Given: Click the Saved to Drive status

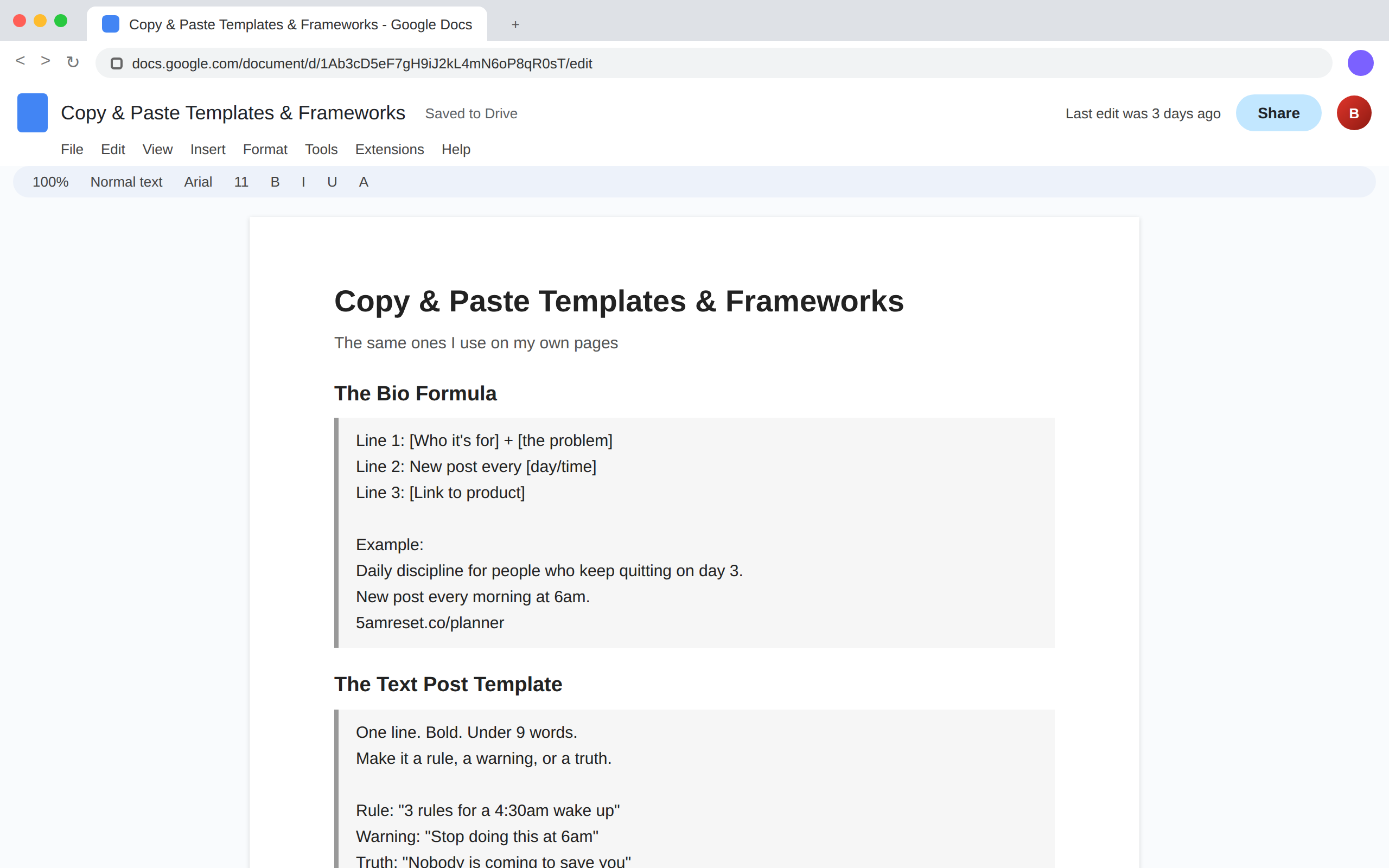Looking at the screenshot, I should [x=471, y=114].
